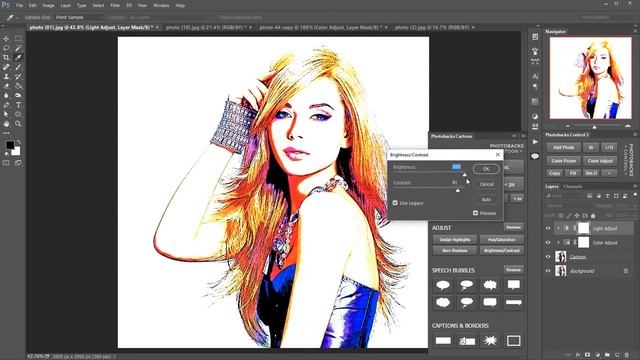Screen dimensions: 640x360
Task: Open the Actions play-icon panel
Action: pyautogui.click(x=535, y=142)
